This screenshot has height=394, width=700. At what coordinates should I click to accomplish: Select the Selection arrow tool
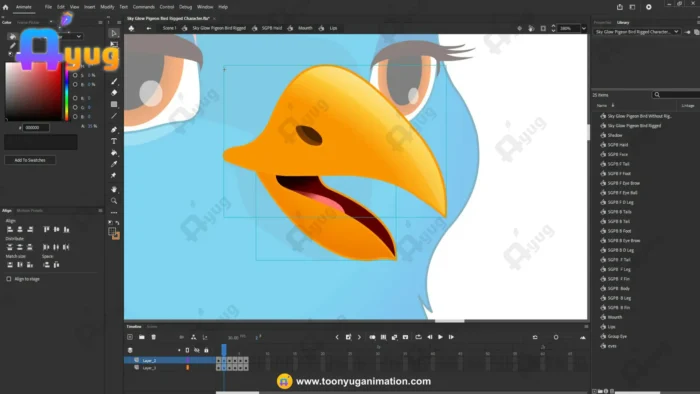(x=114, y=33)
